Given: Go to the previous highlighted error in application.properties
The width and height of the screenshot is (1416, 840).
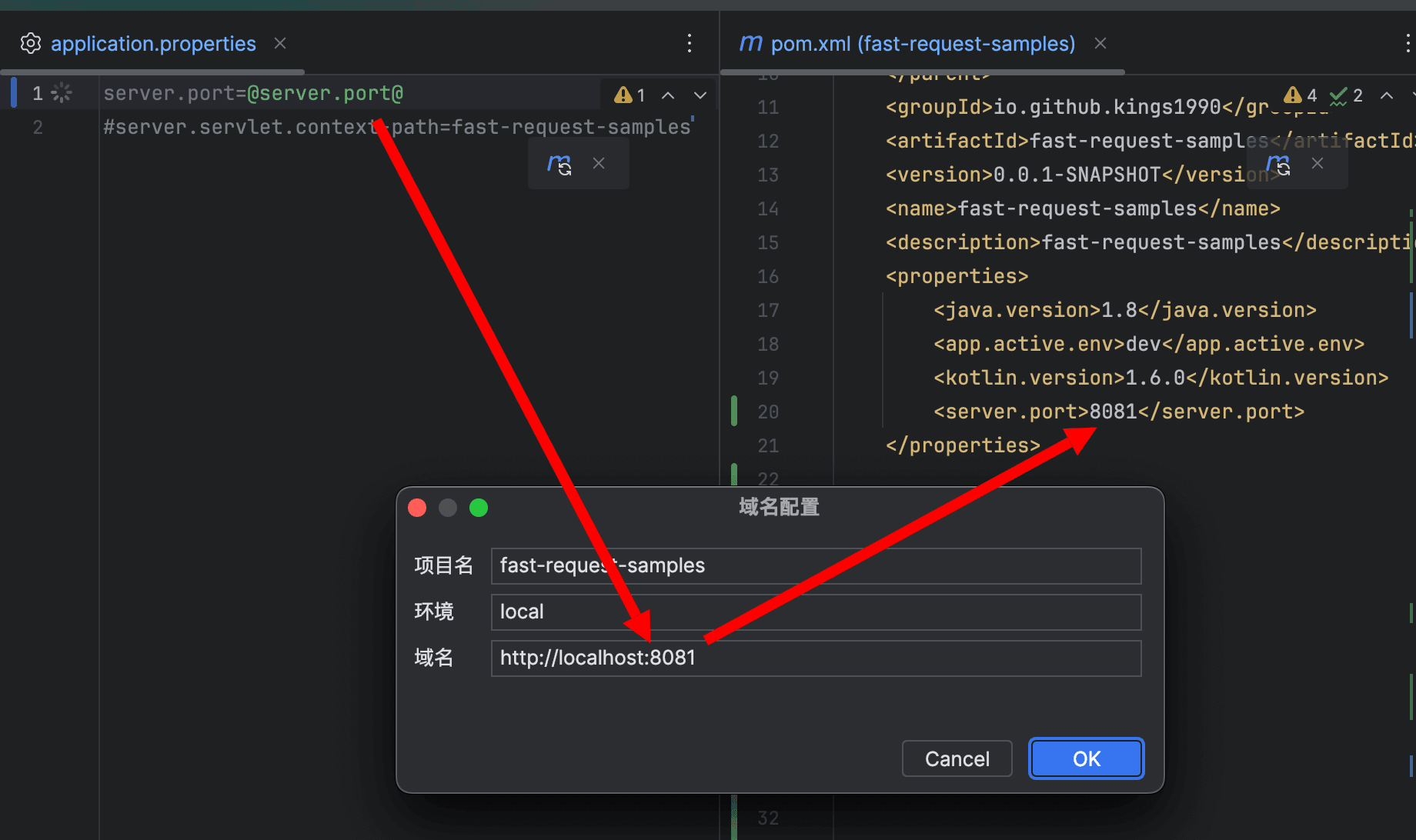Looking at the screenshot, I should (668, 95).
